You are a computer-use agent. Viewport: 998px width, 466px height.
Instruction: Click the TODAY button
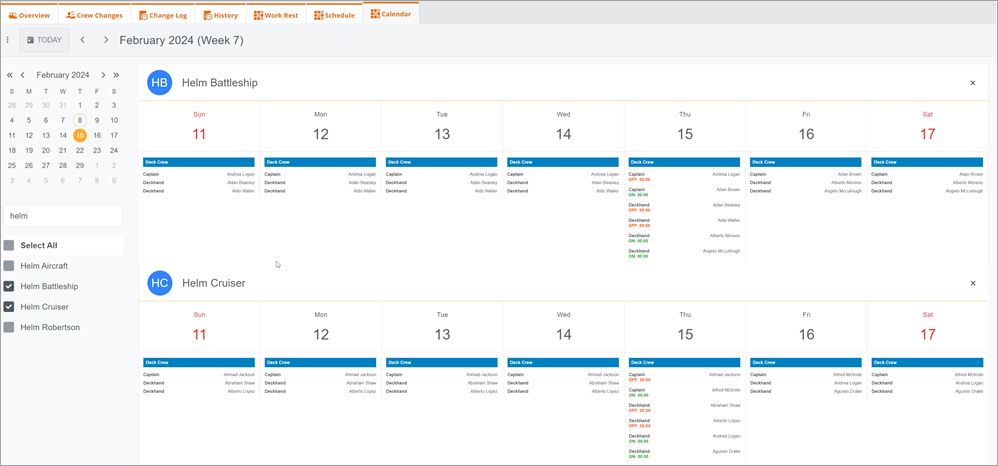[44, 40]
